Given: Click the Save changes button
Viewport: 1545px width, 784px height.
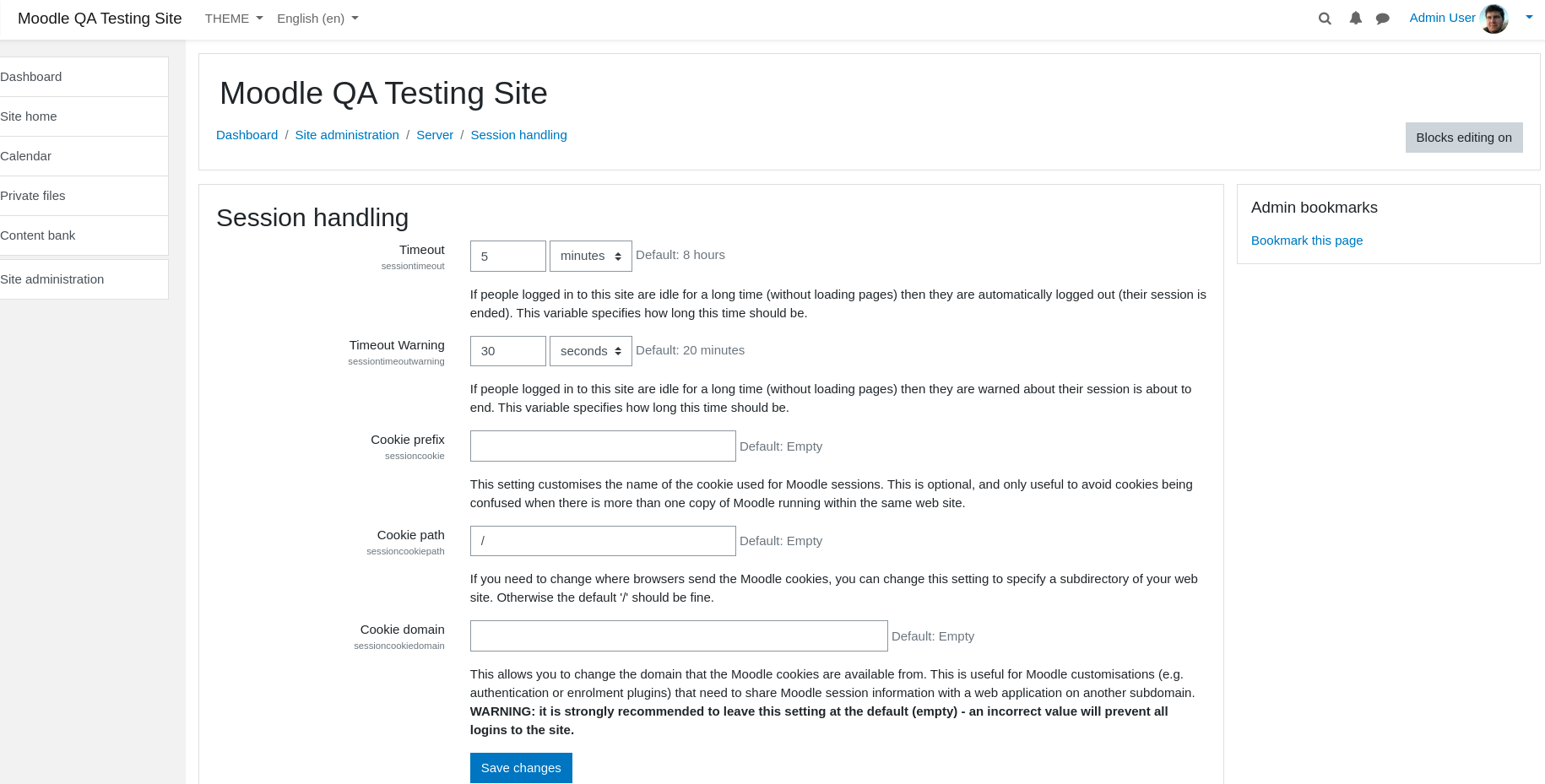Looking at the screenshot, I should point(521,768).
